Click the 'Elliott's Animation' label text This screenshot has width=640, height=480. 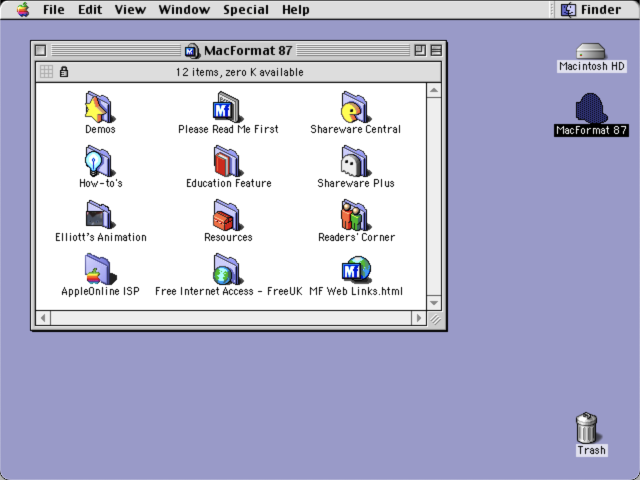[101, 237]
